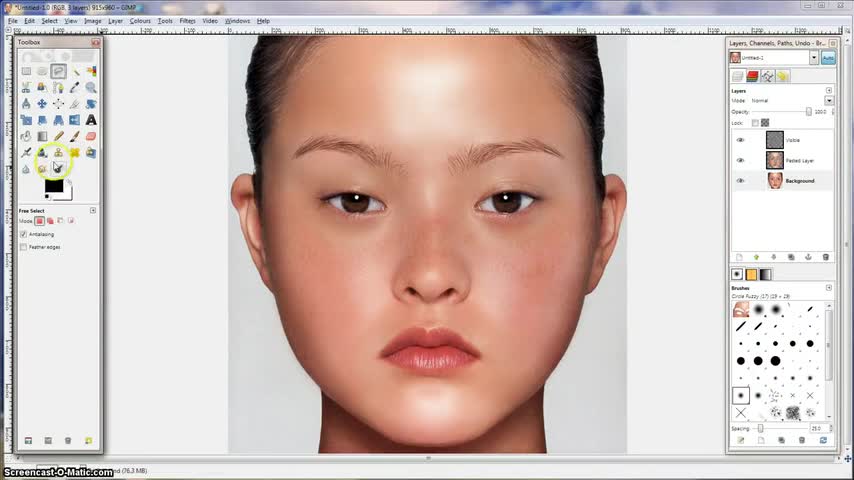Select the Text tool
This screenshot has height=480, width=854.
tap(91, 120)
